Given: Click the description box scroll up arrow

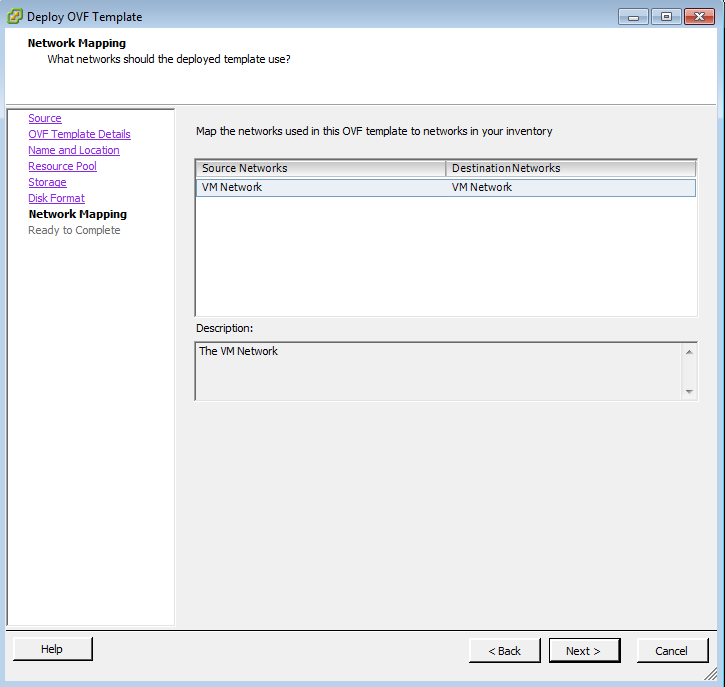Looking at the screenshot, I should [x=689, y=352].
